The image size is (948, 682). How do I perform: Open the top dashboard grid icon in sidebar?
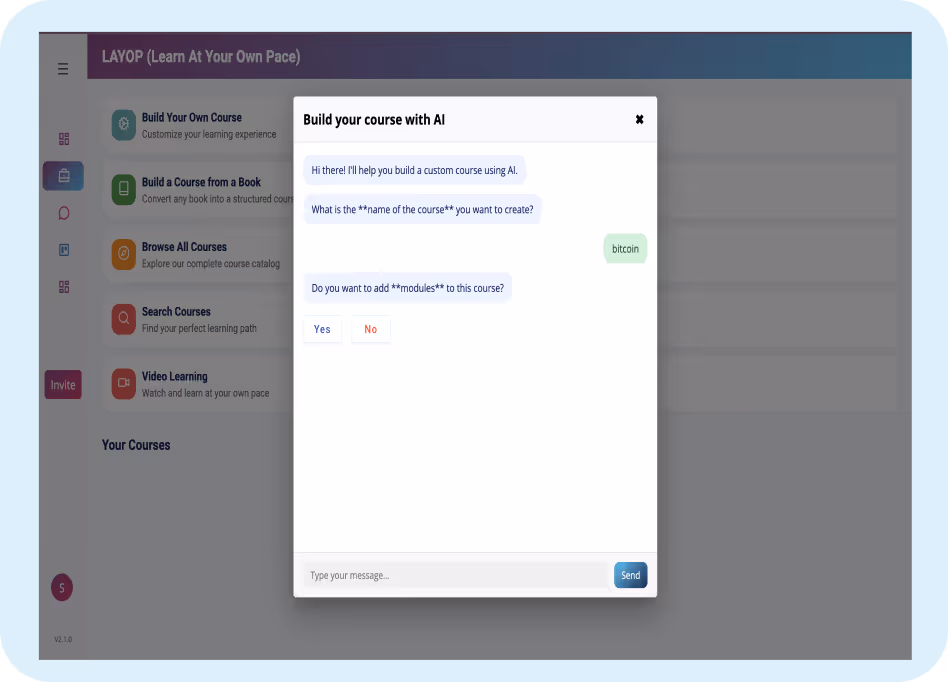[x=63, y=139]
